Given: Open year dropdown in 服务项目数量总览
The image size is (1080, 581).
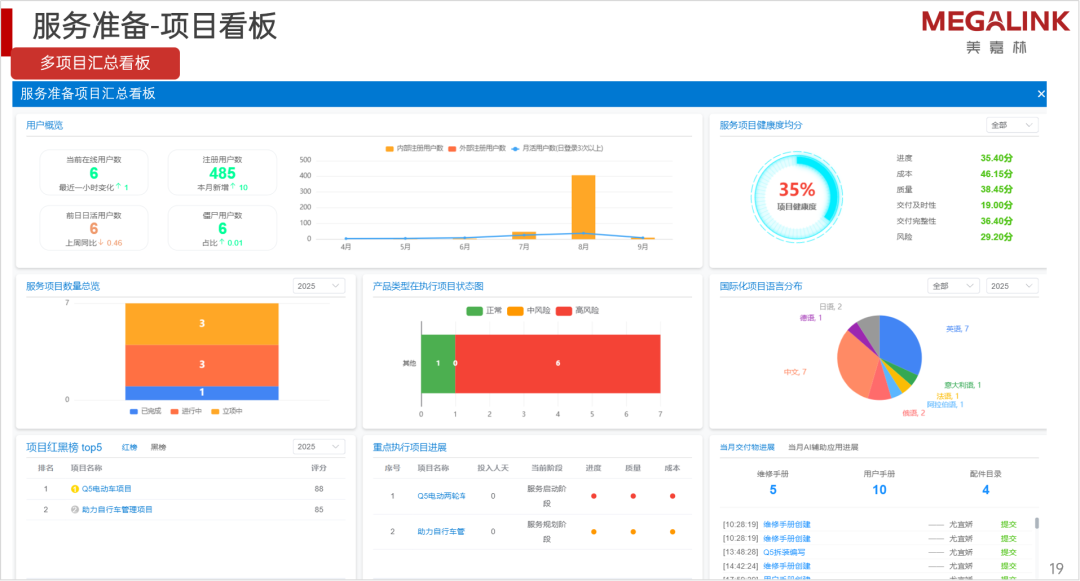Looking at the screenshot, I should coord(319,286).
